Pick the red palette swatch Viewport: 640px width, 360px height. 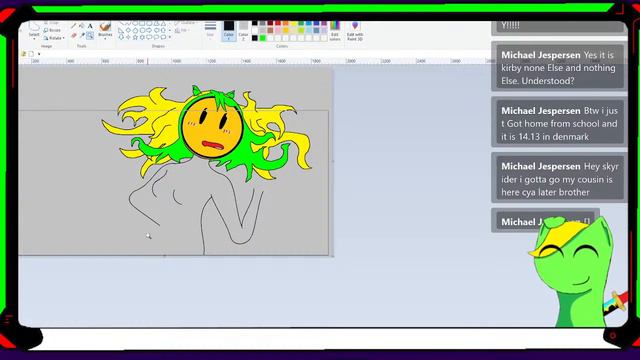point(278,23)
